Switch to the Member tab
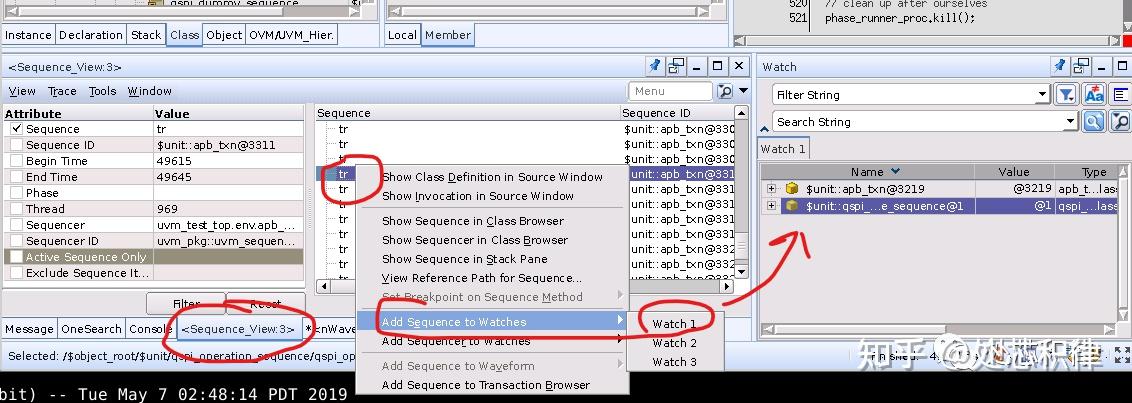The height and width of the screenshot is (403, 1132). click(x=448, y=35)
